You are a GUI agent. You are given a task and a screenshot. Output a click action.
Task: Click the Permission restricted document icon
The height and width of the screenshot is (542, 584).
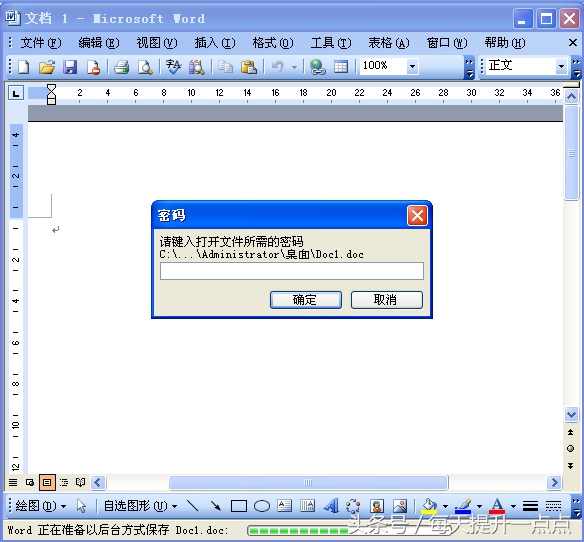93,67
